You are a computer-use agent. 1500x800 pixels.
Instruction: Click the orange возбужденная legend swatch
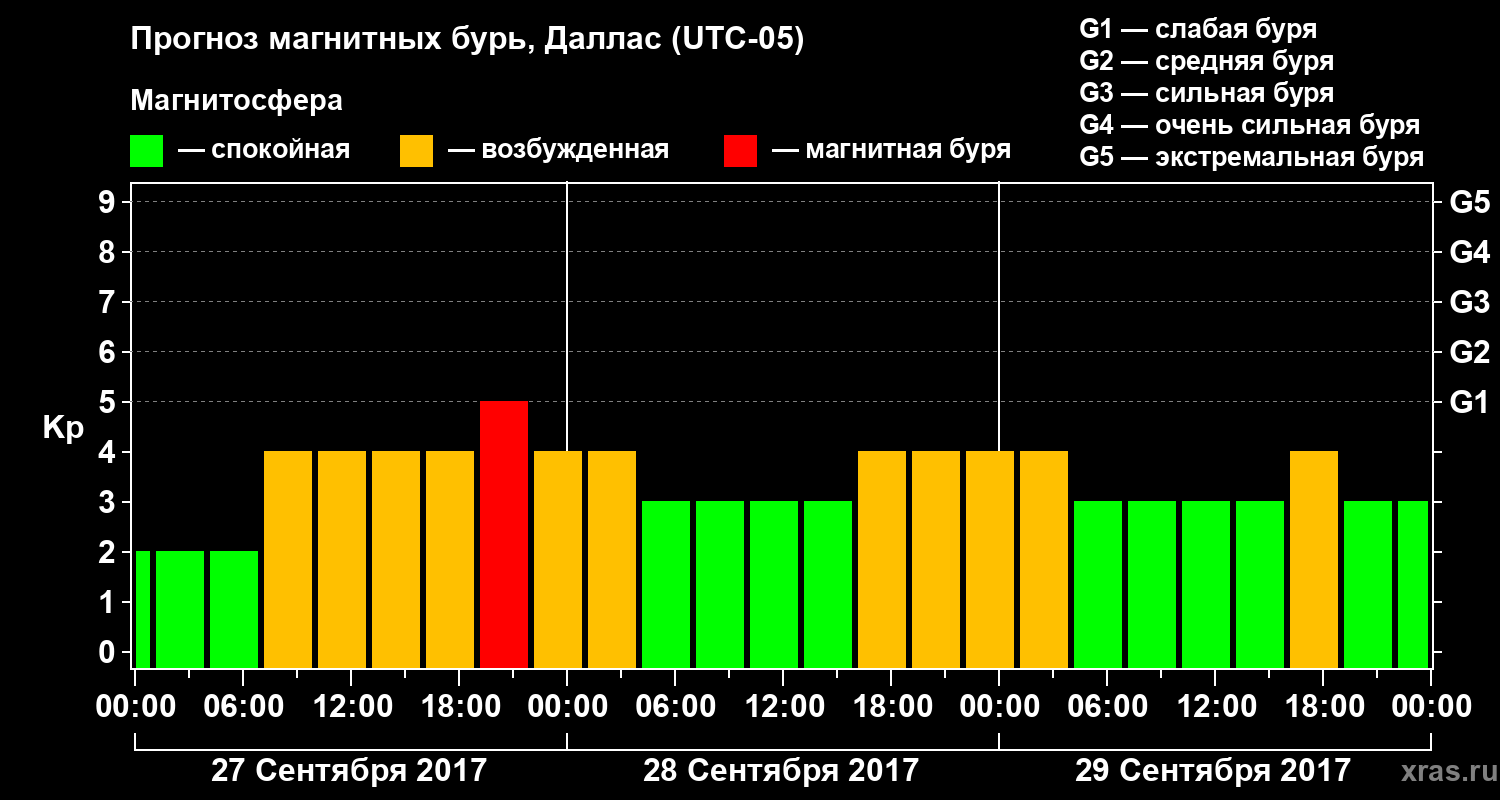(416, 151)
